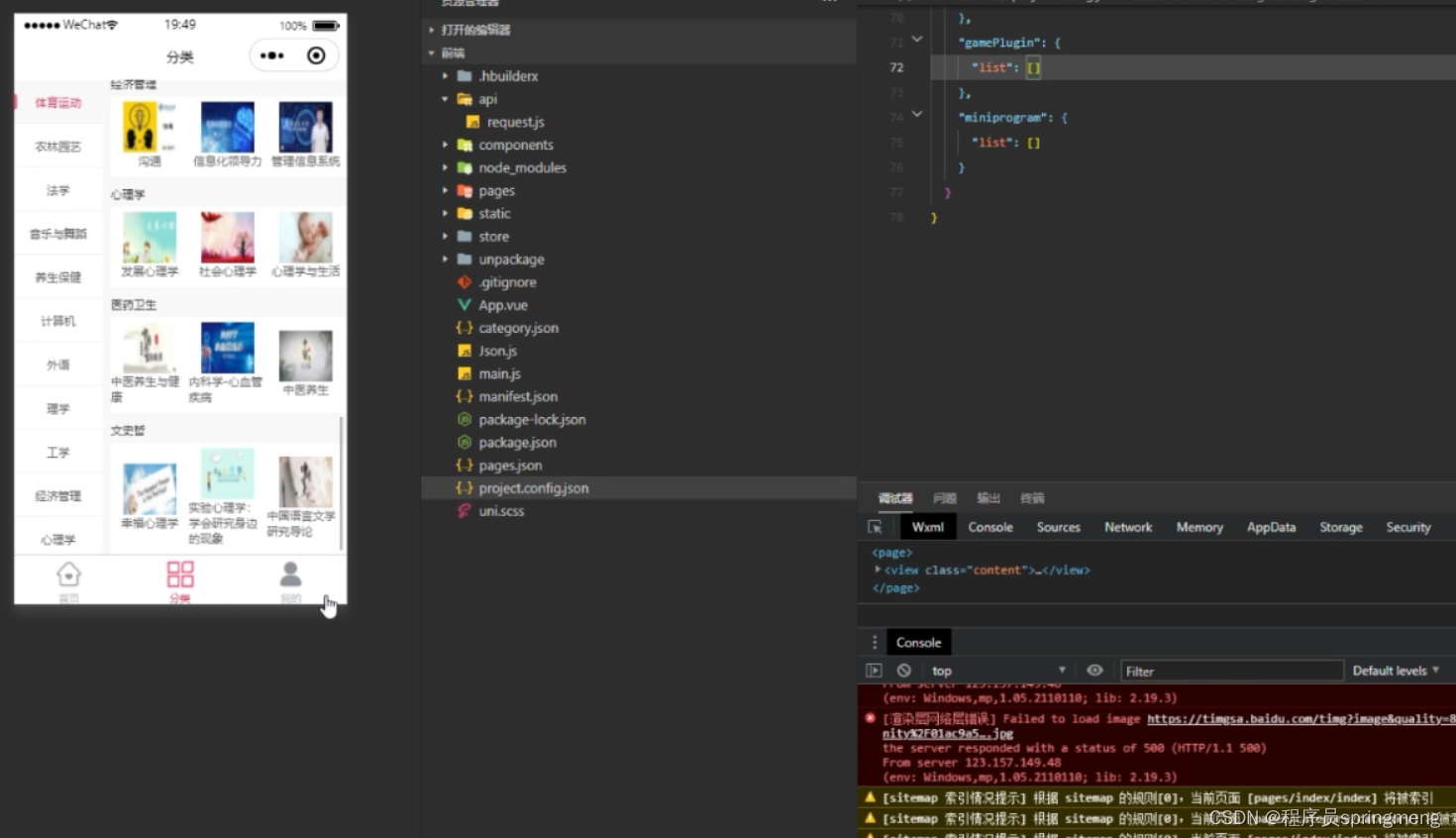Click the request.js JS file icon
Image resolution: width=1456 pixels, height=838 pixels.
coord(472,122)
